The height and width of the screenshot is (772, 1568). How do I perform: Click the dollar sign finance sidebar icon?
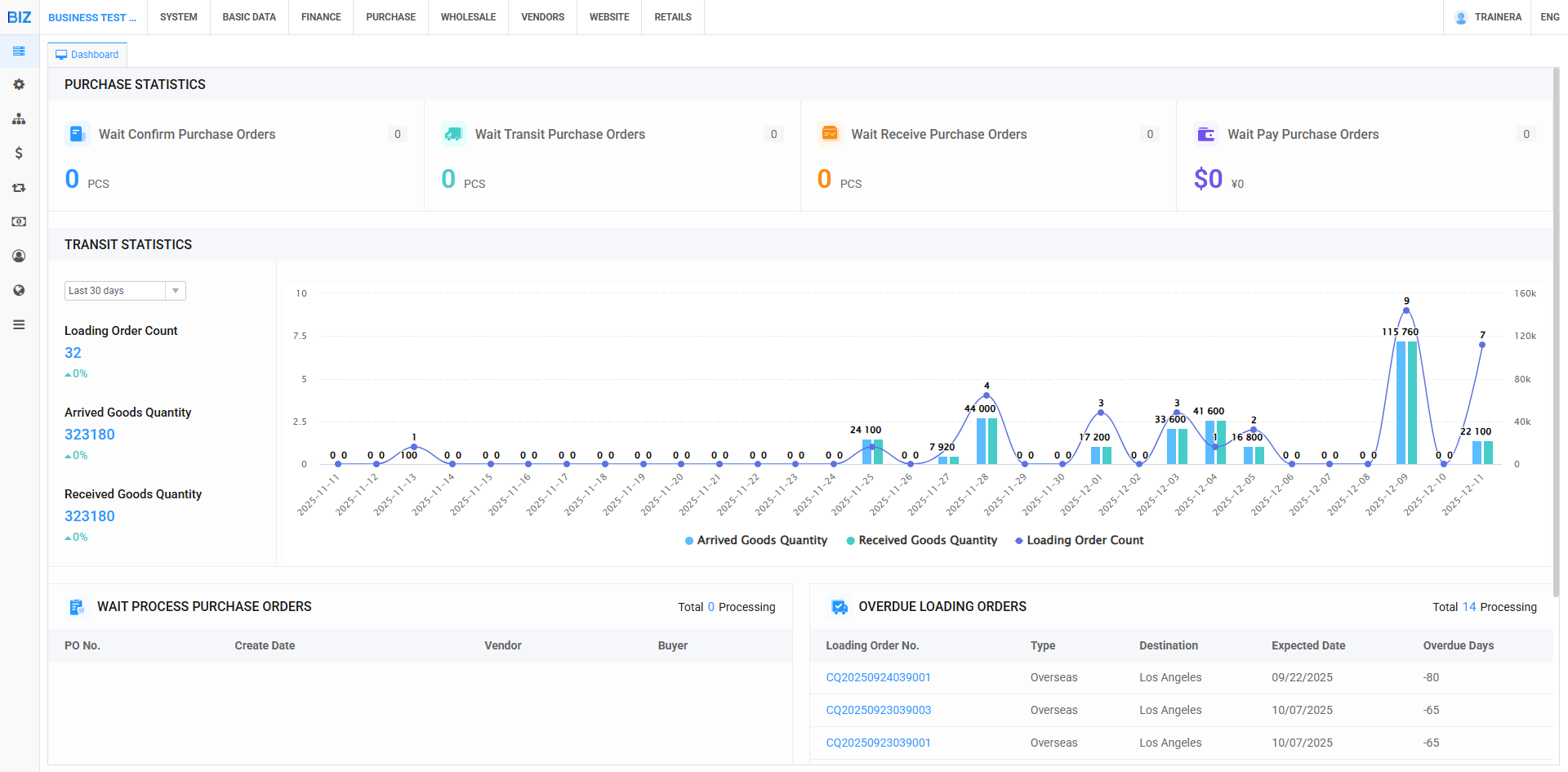coord(19,153)
